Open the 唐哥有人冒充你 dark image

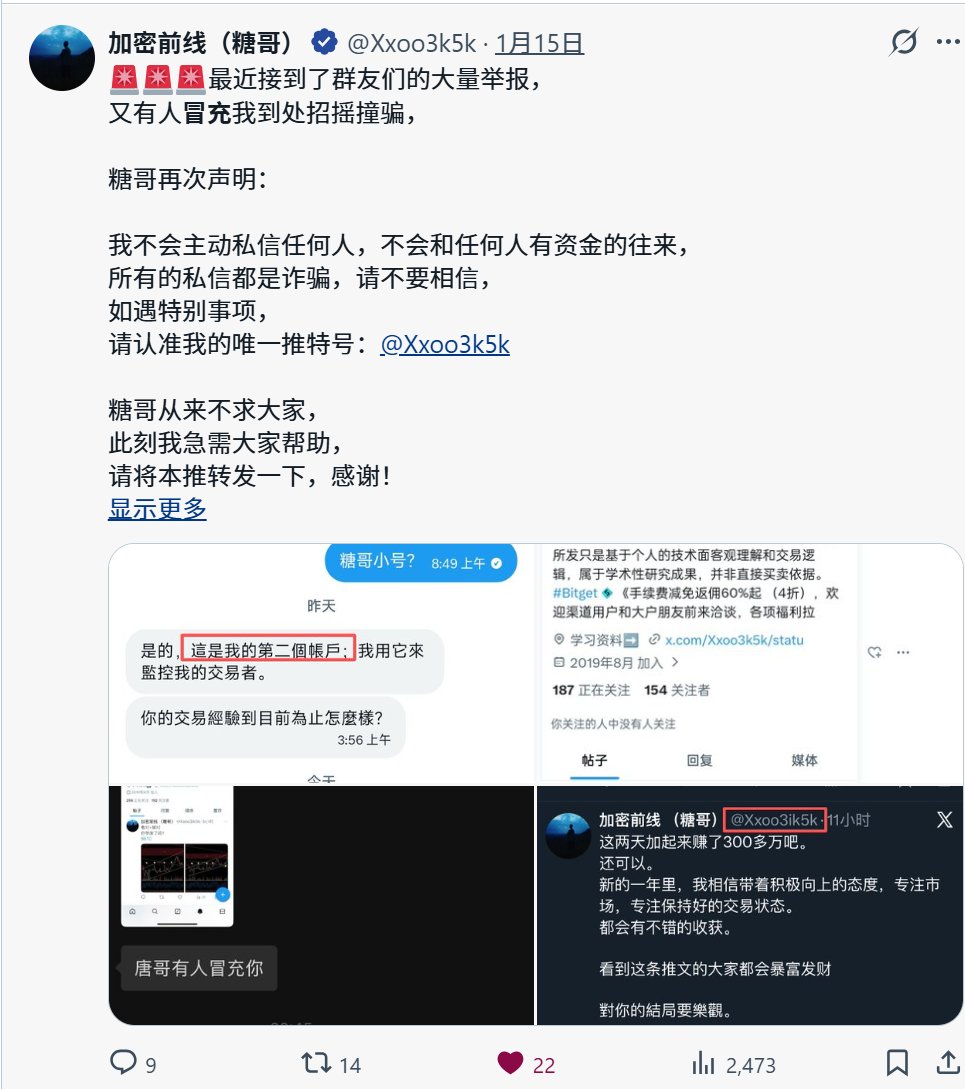(x=321, y=905)
